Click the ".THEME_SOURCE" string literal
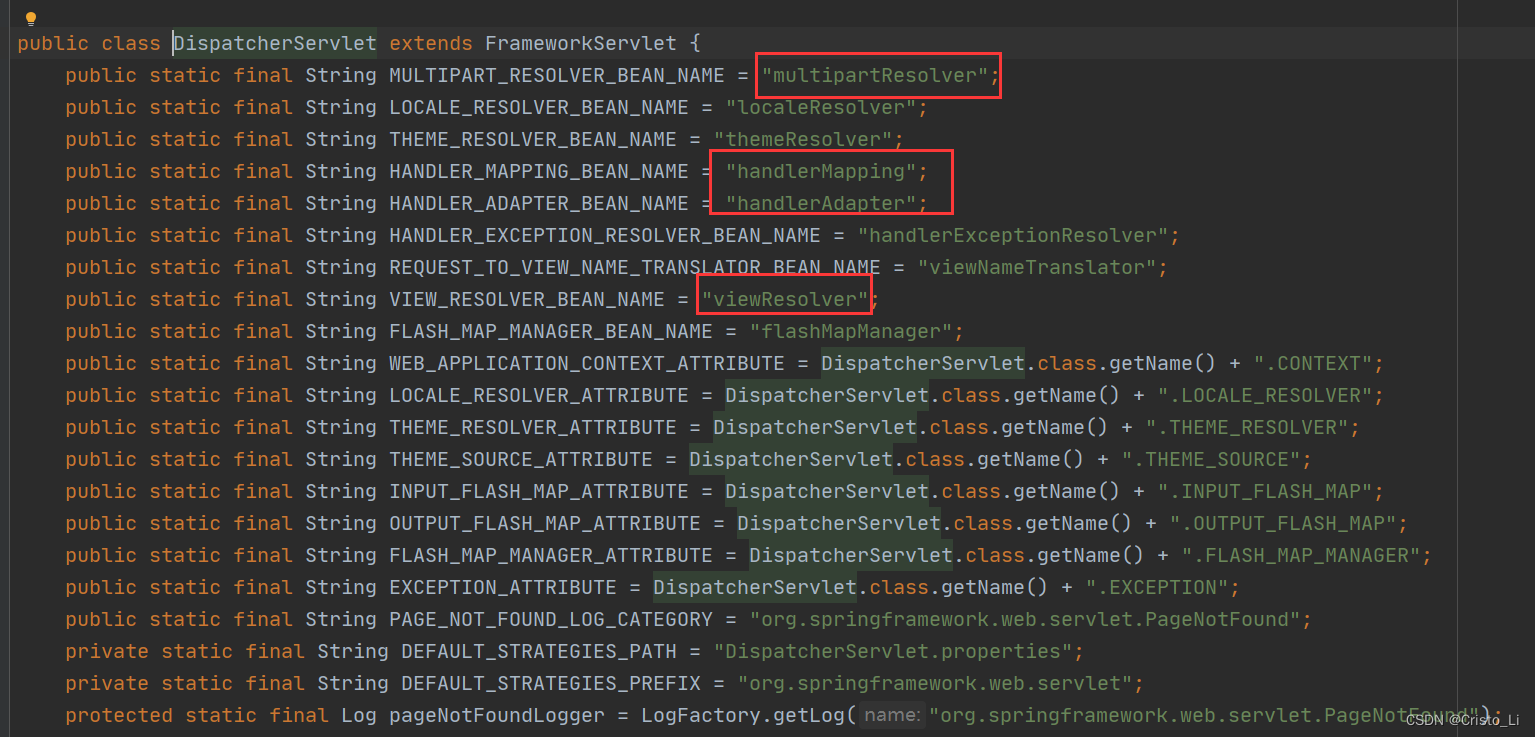Viewport: 1535px width, 737px height. [1211, 459]
